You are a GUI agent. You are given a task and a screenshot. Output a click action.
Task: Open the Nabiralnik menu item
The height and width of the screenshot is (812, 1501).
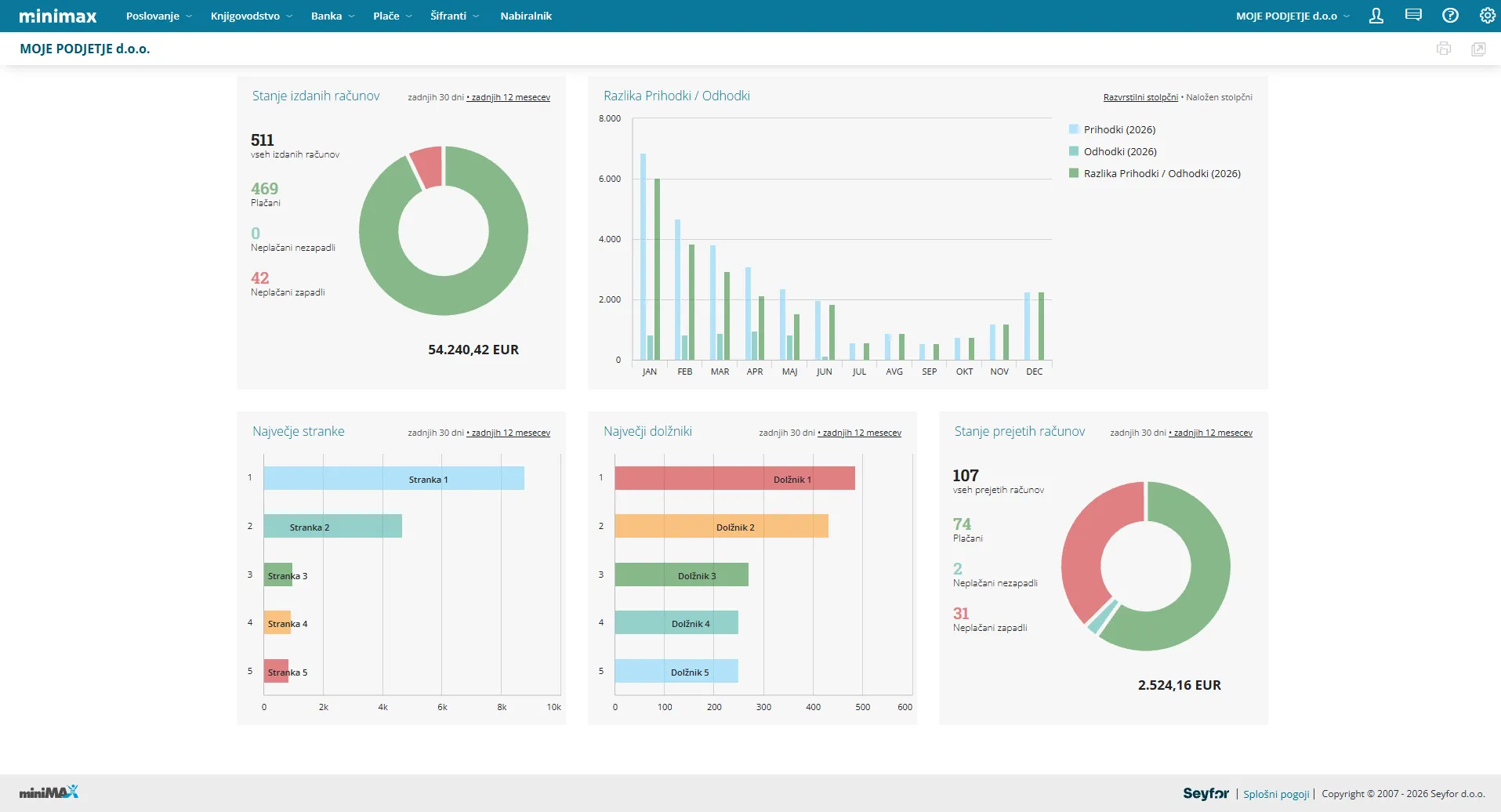pyautogui.click(x=526, y=16)
